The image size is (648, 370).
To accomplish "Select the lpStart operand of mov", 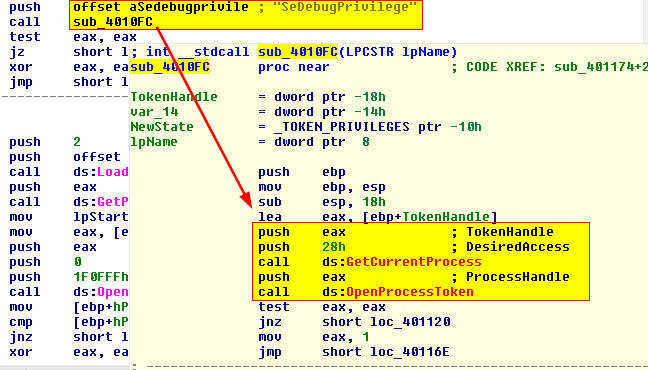I will click(x=101, y=217).
